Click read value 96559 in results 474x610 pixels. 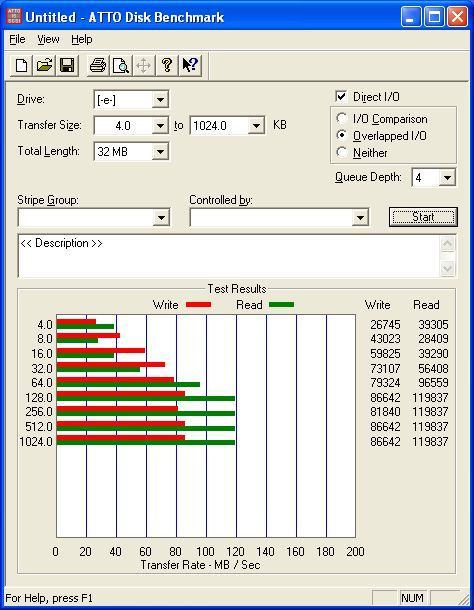point(433,383)
